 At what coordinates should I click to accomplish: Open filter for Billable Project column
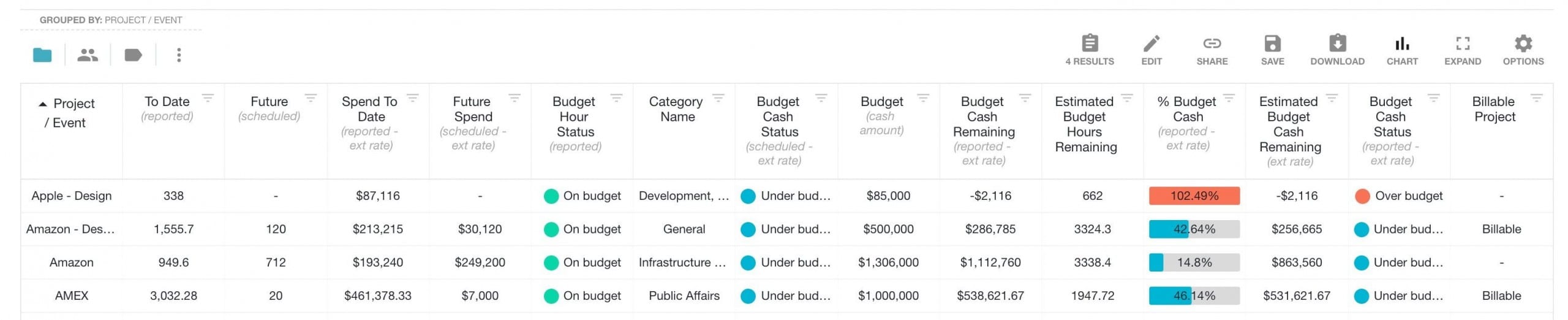tap(1536, 97)
